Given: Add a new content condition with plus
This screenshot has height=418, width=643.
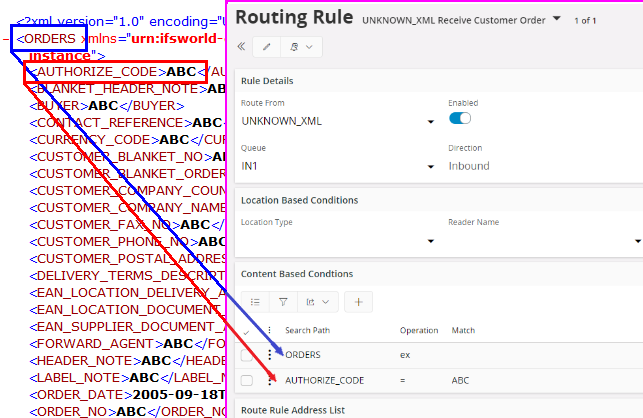Looking at the screenshot, I should tap(358, 302).
